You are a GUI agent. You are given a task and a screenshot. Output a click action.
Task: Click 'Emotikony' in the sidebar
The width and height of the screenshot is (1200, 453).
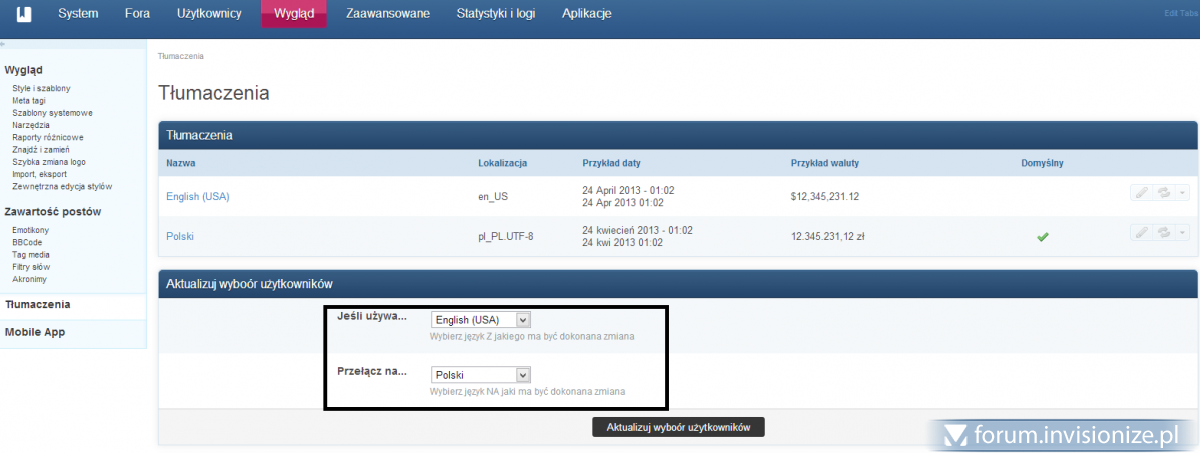pos(31,230)
